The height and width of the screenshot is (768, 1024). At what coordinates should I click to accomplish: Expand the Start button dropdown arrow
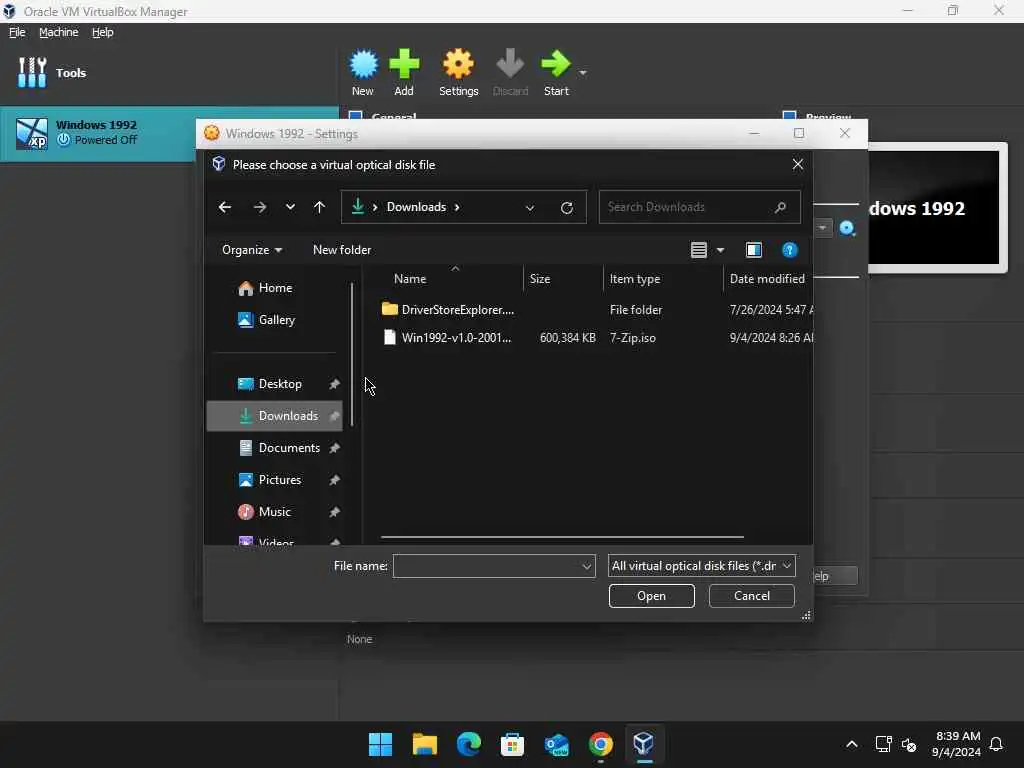(x=583, y=72)
